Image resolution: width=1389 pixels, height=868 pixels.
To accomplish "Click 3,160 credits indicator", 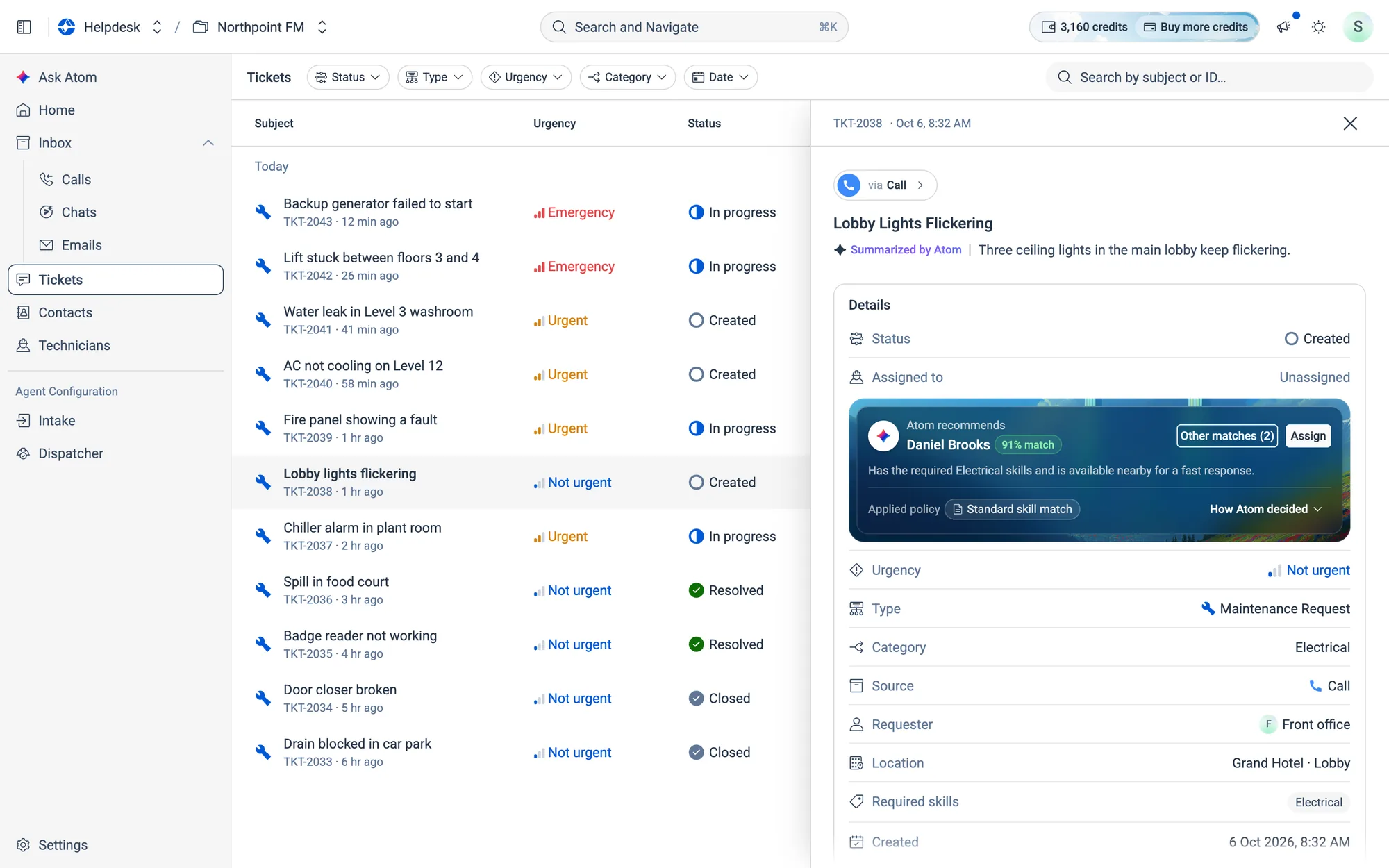I will pos(1084,27).
